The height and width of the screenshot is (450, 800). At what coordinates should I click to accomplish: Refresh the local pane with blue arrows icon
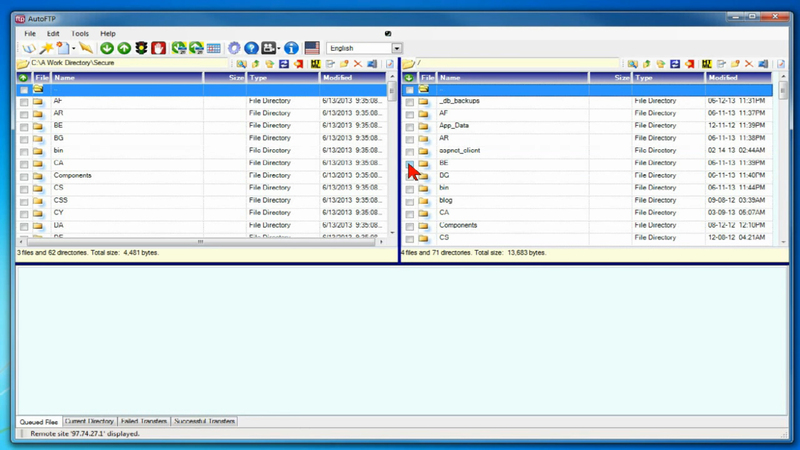(284, 64)
